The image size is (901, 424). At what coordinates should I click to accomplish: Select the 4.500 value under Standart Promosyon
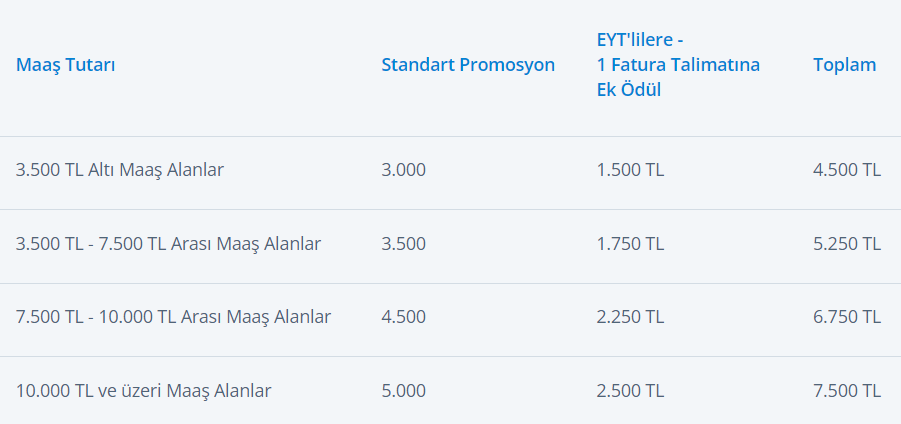[x=403, y=317]
